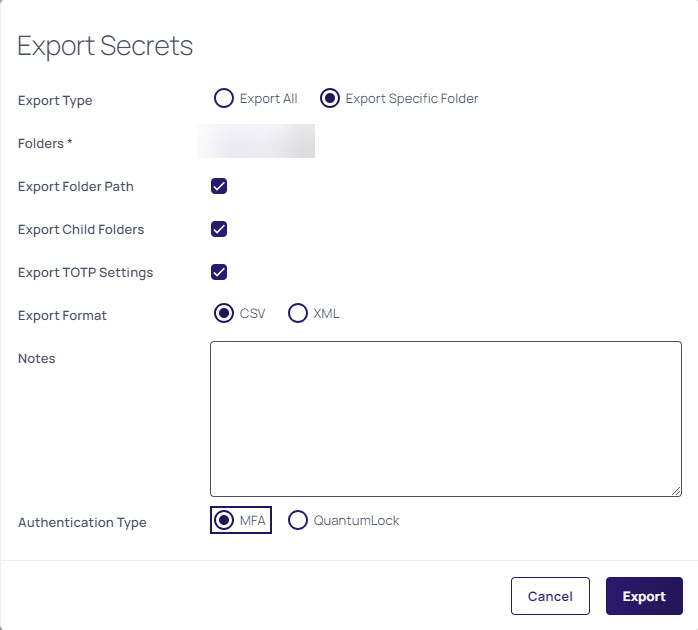Click the Export TOTP Settings label
The width and height of the screenshot is (698, 630).
(85, 272)
